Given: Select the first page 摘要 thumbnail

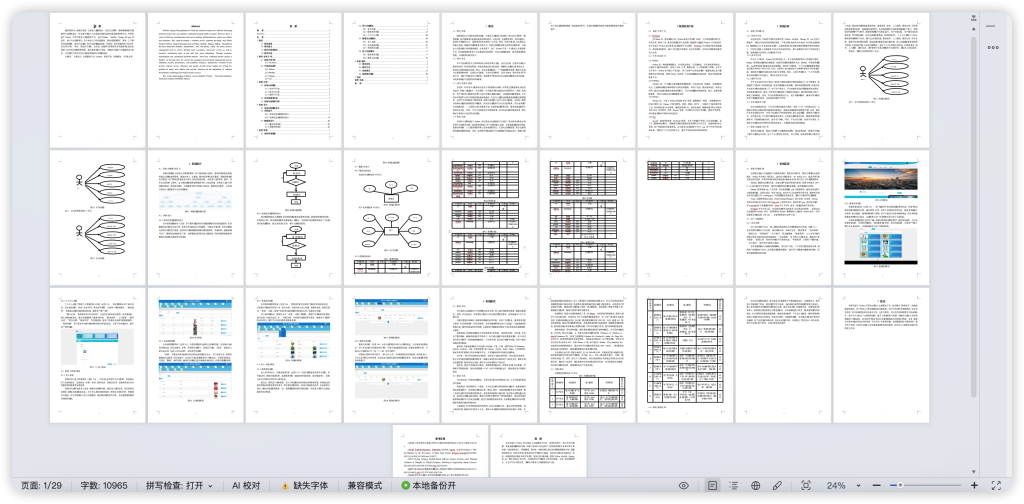Looking at the screenshot, I should (97, 80).
